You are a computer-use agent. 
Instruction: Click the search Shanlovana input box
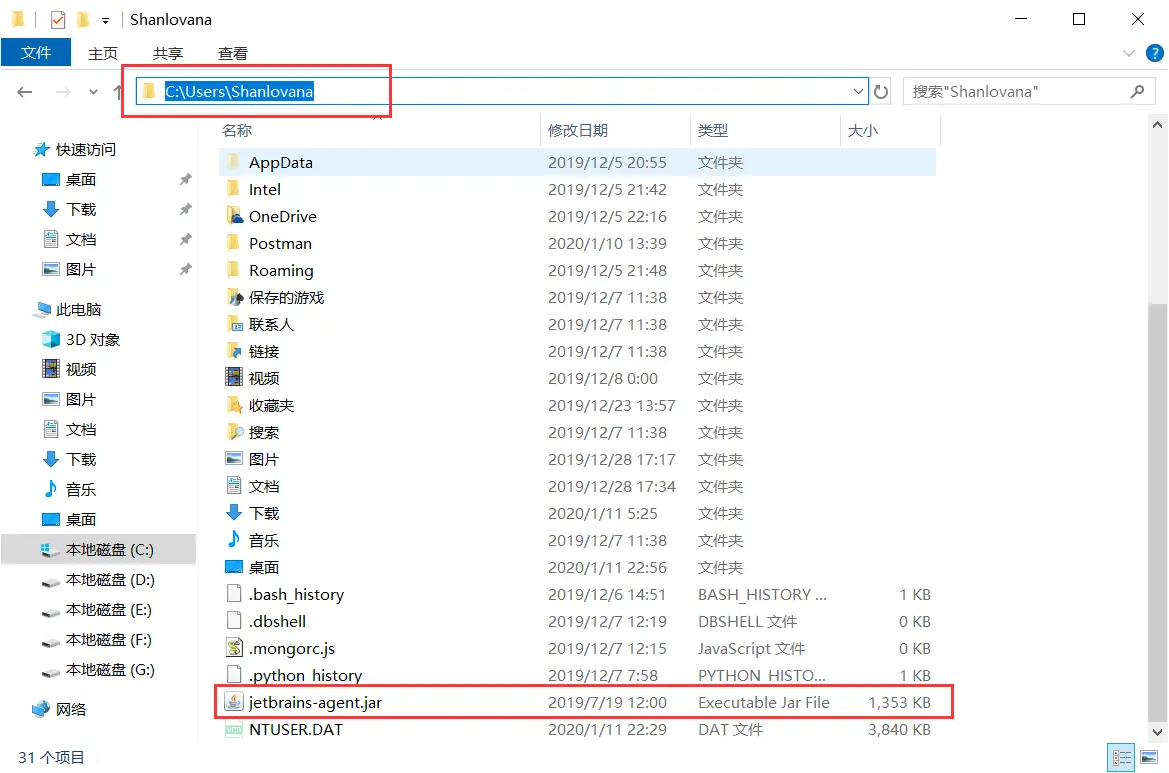pos(1027,92)
